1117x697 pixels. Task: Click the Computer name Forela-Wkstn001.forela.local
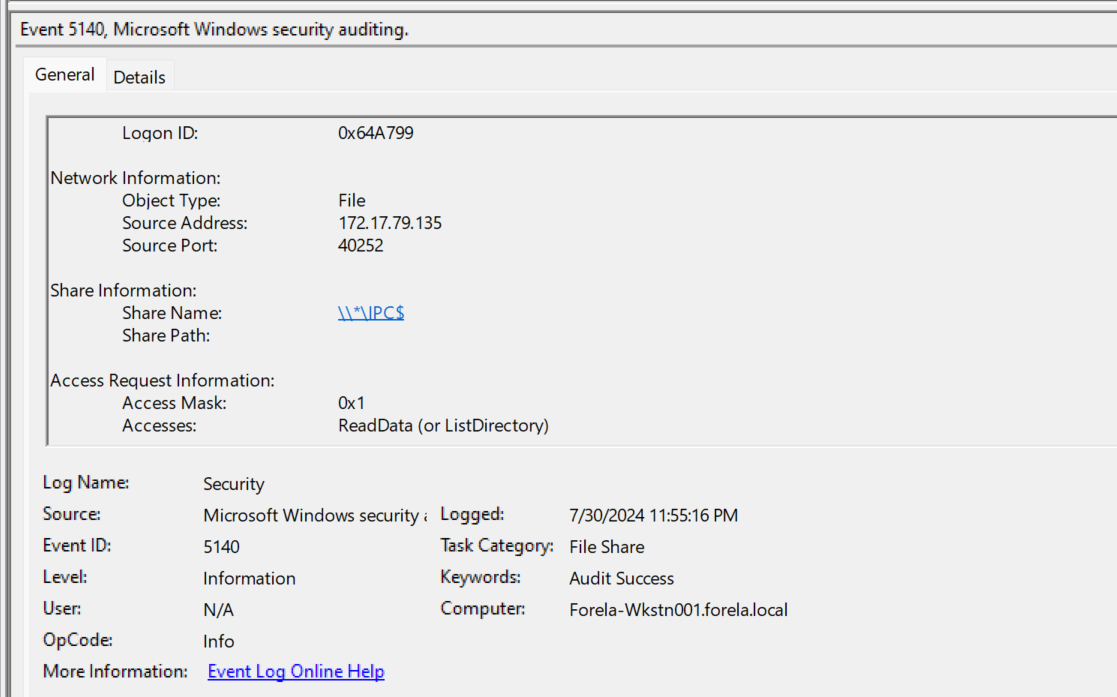[678, 610]
